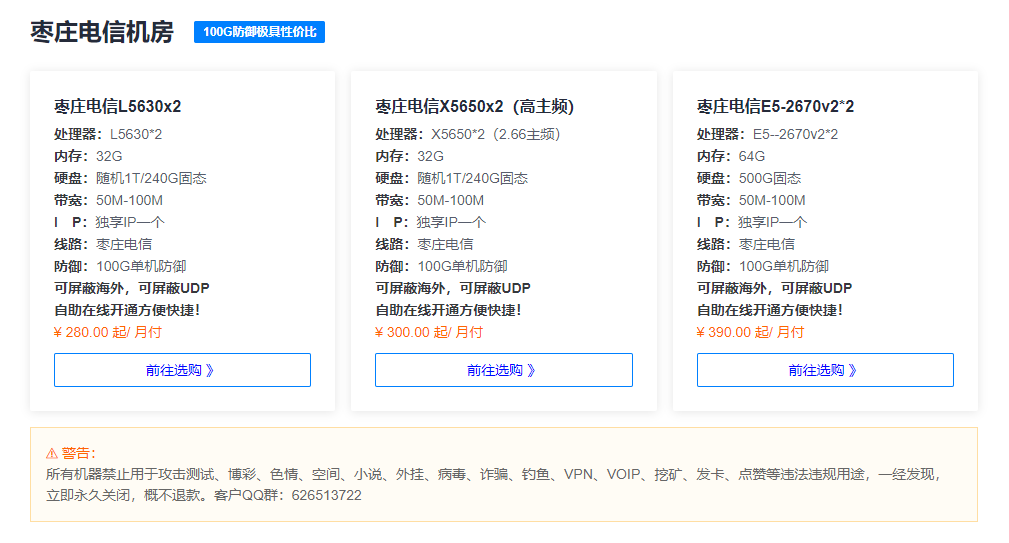This screenshot has width=1009, height=543.
Task: Click 前往选购 button for 枣庄电信L5630x2
Action: click(182, 370)
